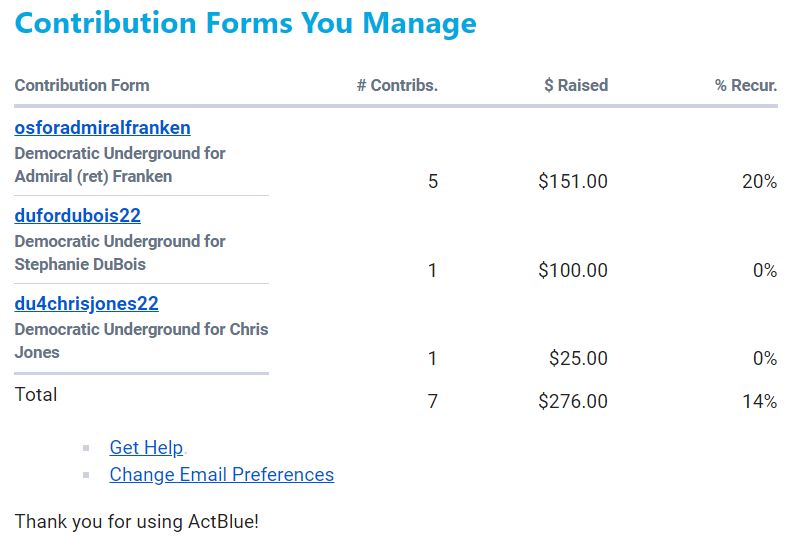Click the Thank you for using ActBlue text
The height and width of the screenshot is (539, 792).
pyautogui.click(x=136, y=522)
